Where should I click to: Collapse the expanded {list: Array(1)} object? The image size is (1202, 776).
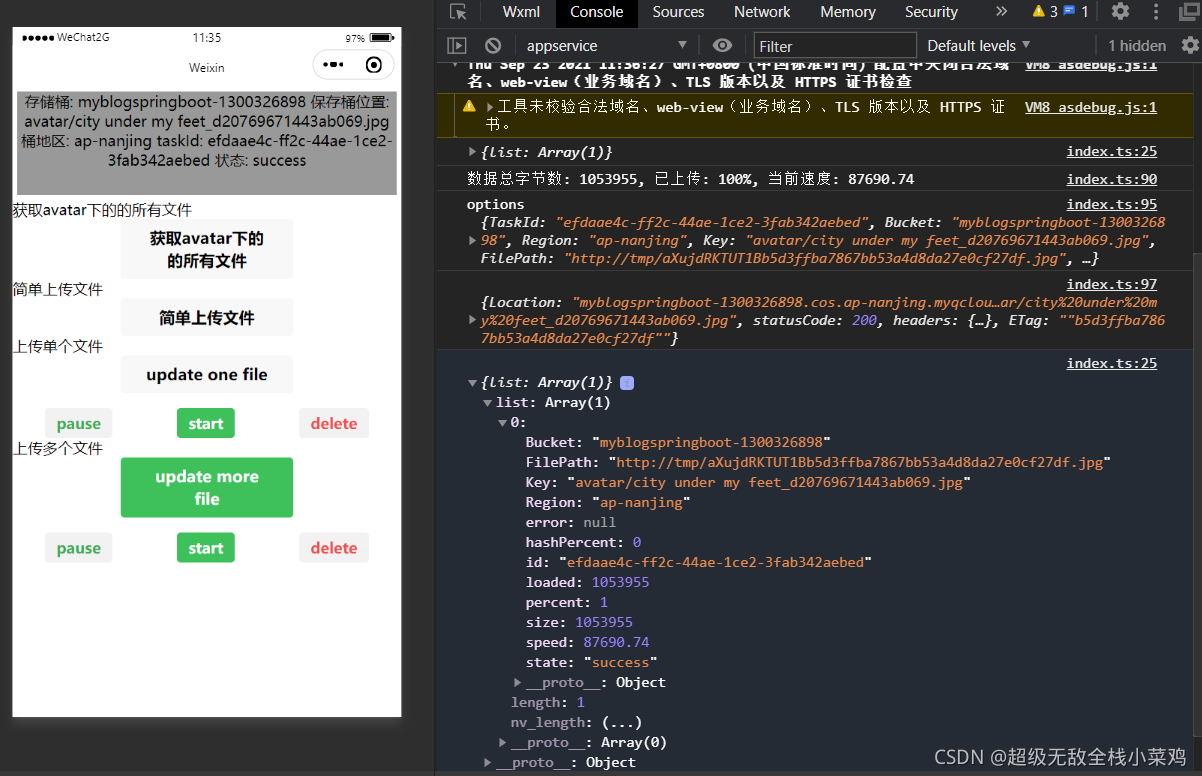(473, 383)
